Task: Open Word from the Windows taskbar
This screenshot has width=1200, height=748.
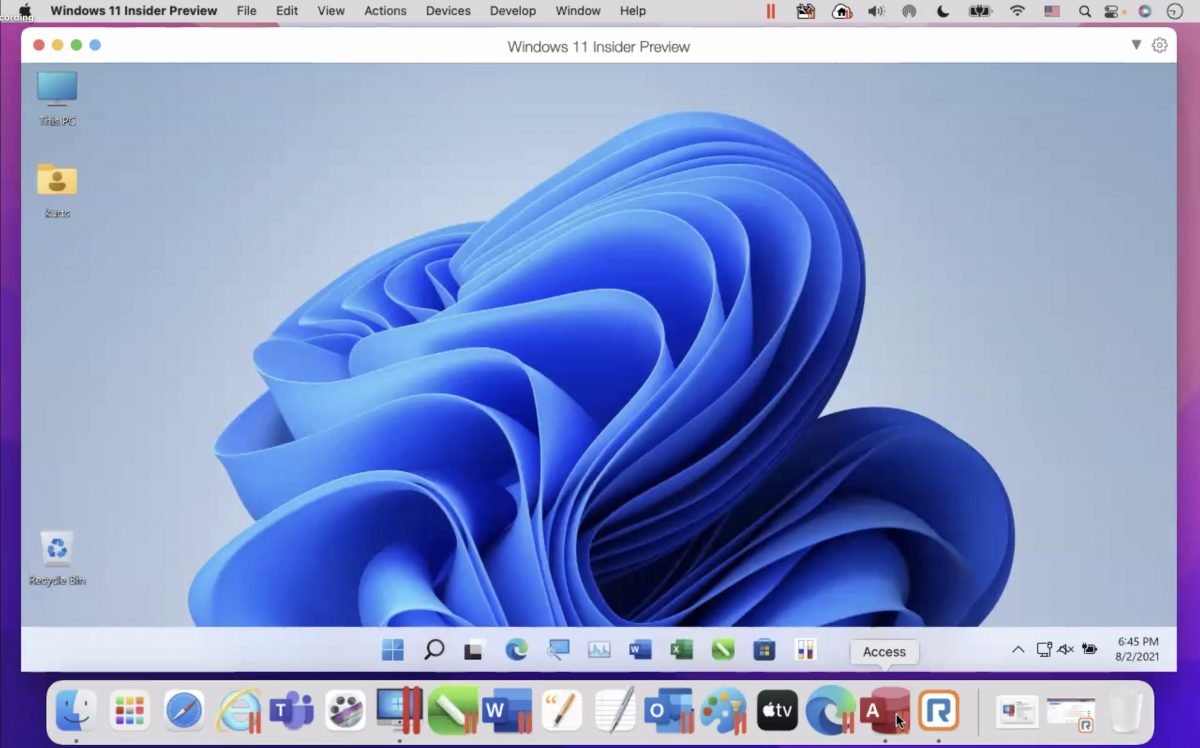Action: (640, 650)
